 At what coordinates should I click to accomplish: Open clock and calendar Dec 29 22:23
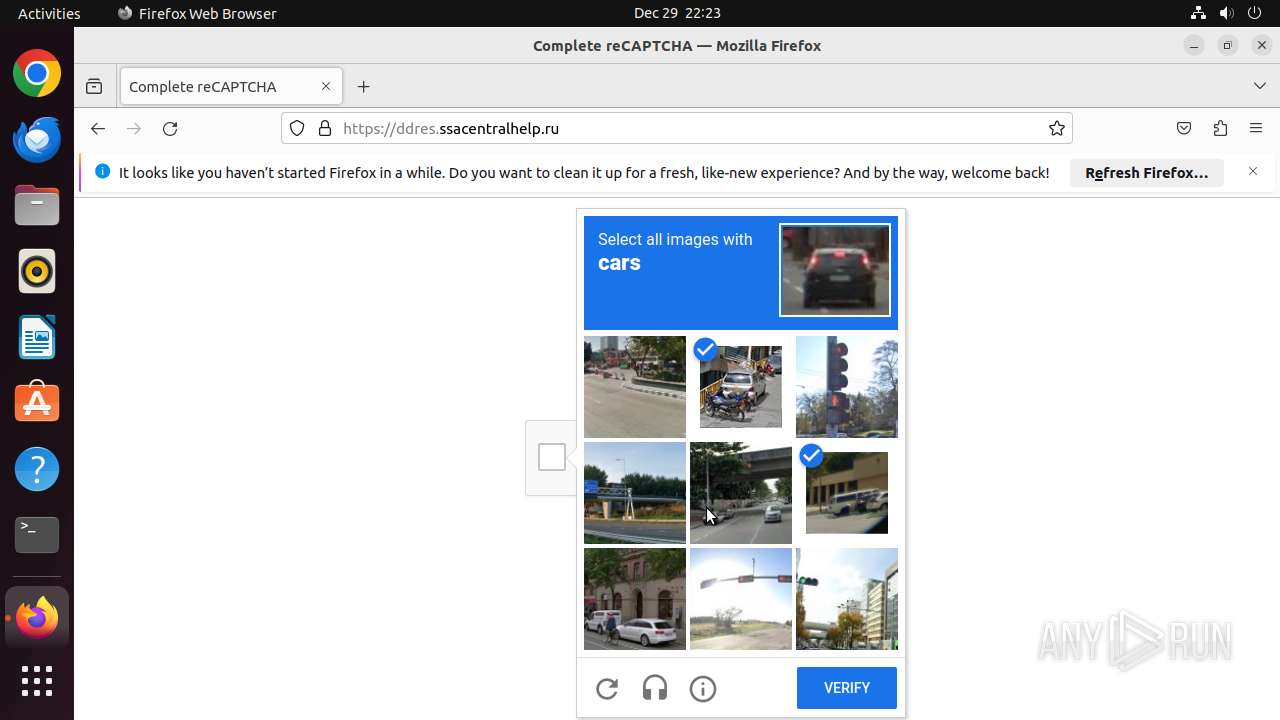[677, 13]
